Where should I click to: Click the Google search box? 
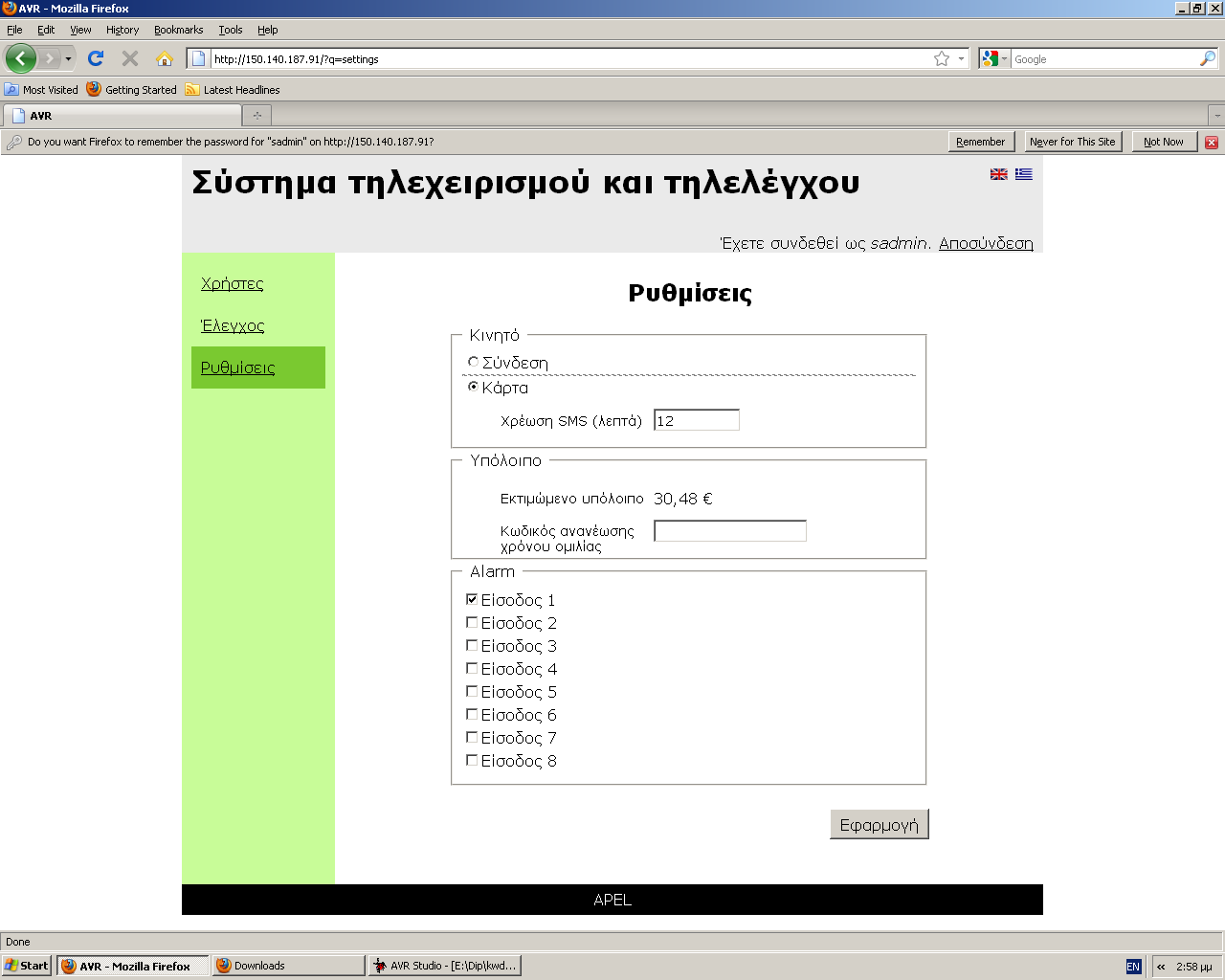click(x=1104, y=58)
